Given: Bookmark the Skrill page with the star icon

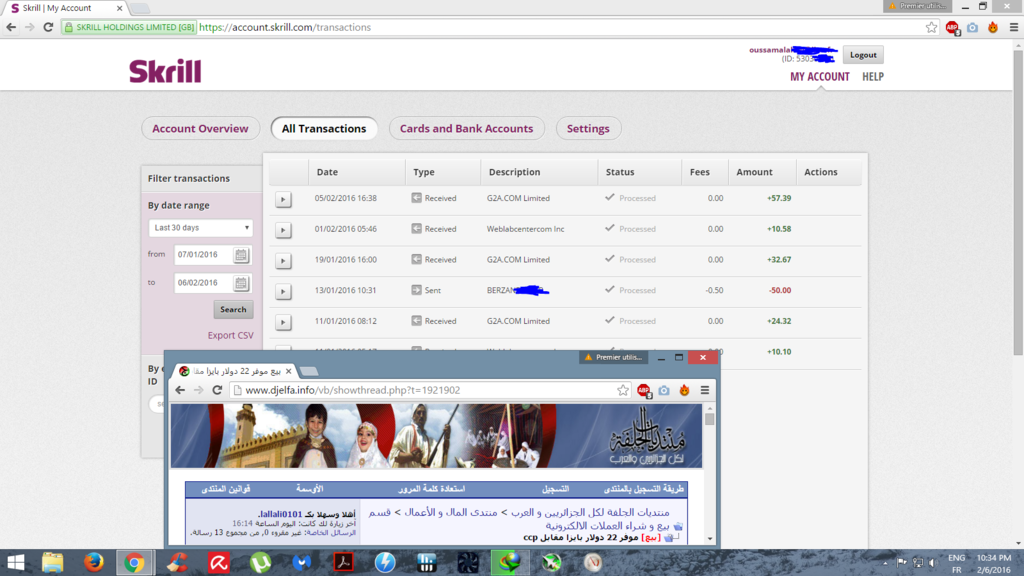Looking at the screenshot, I should click(x=931, y=27).
